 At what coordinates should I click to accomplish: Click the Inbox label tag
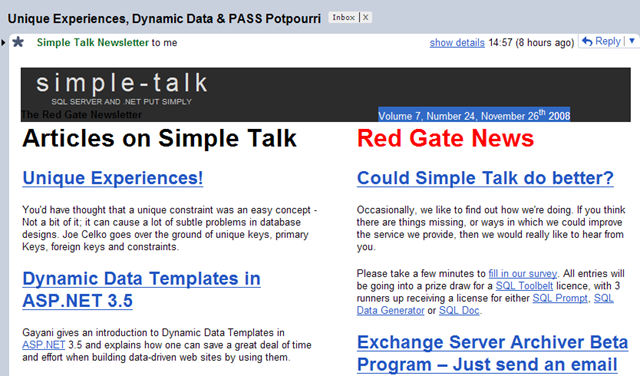pos(344,18)
